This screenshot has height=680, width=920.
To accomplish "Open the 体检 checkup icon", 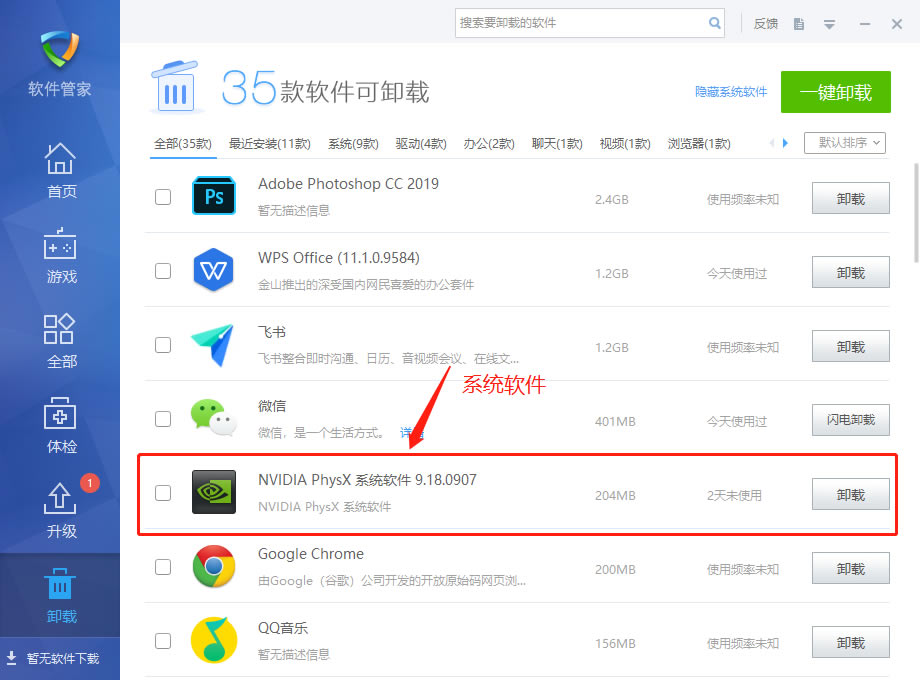I will (60, 414).
